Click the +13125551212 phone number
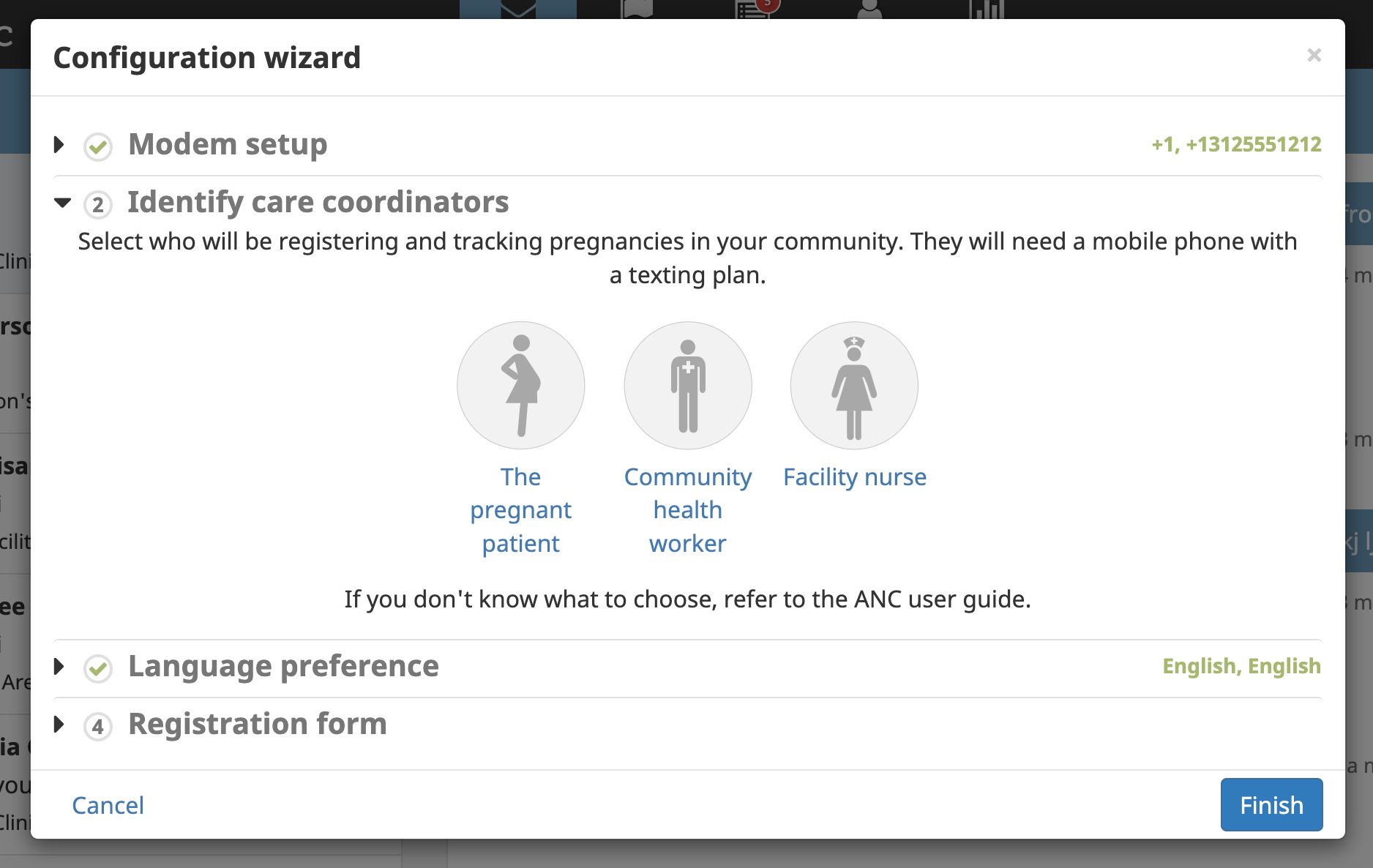Image resolution: width=1373 pixels, height=868 pixels. [1238, 144]
